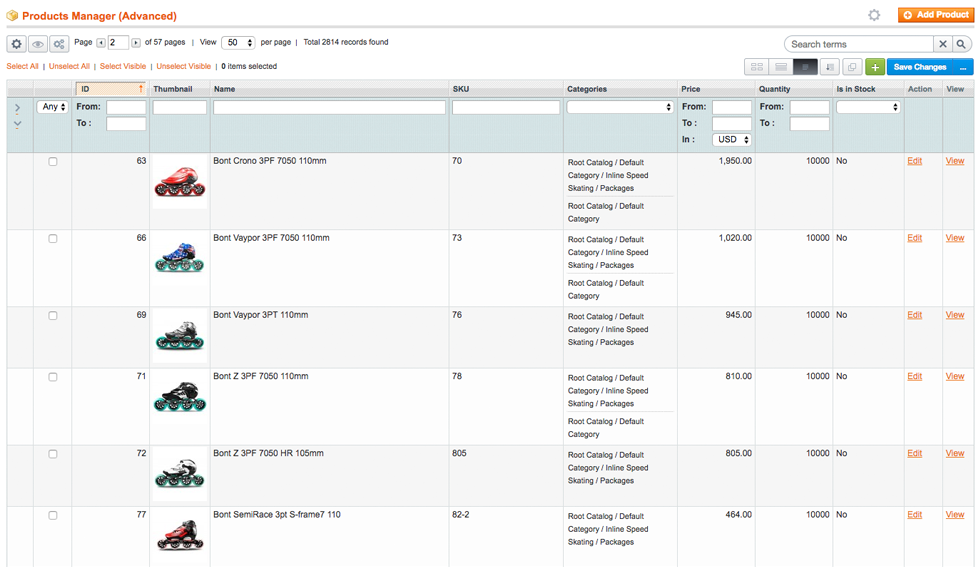Click View for Bont Z 3PF 7050 110mm
980x567 pixels.
coord(954,376)
